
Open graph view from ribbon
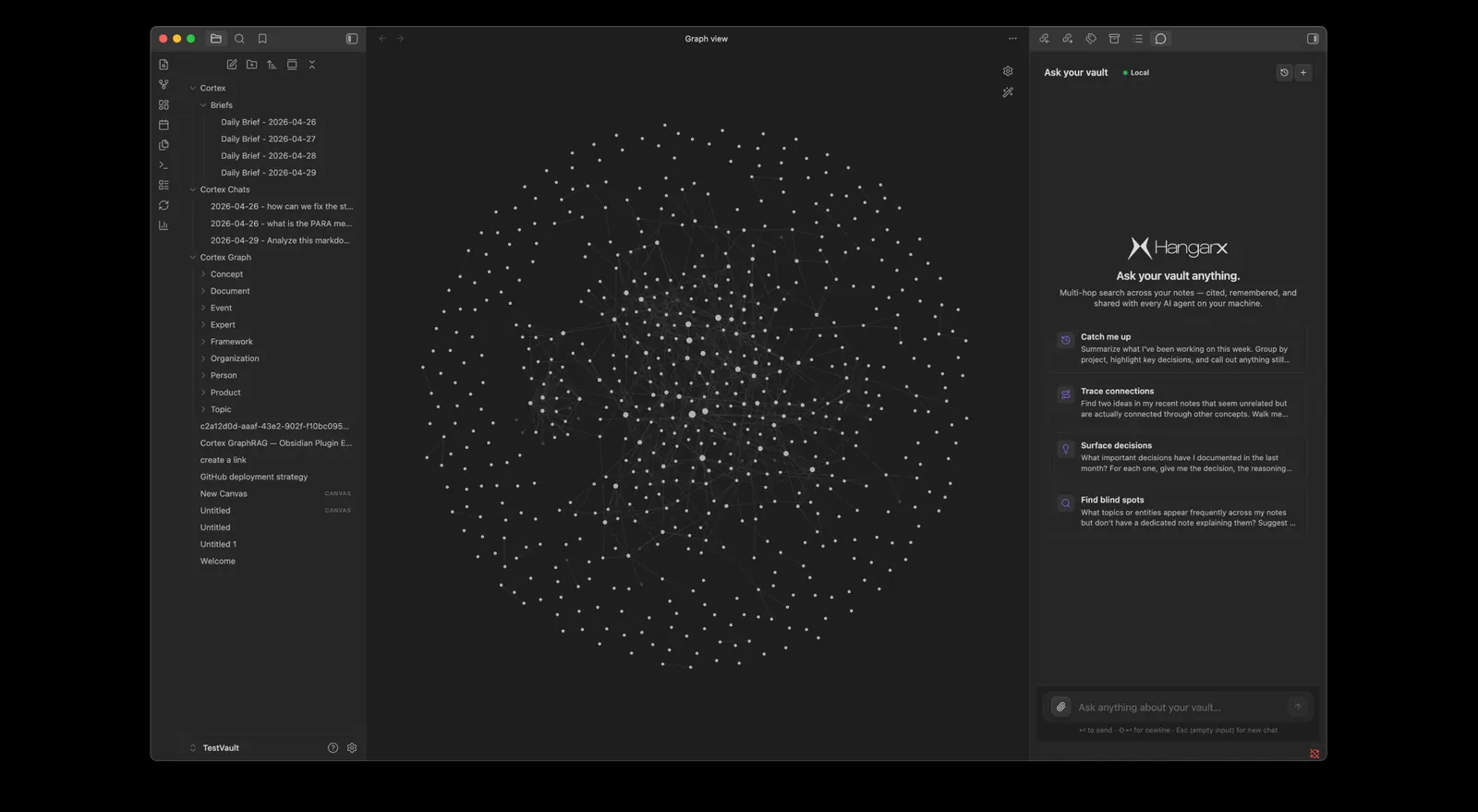(x=164, y=84)
